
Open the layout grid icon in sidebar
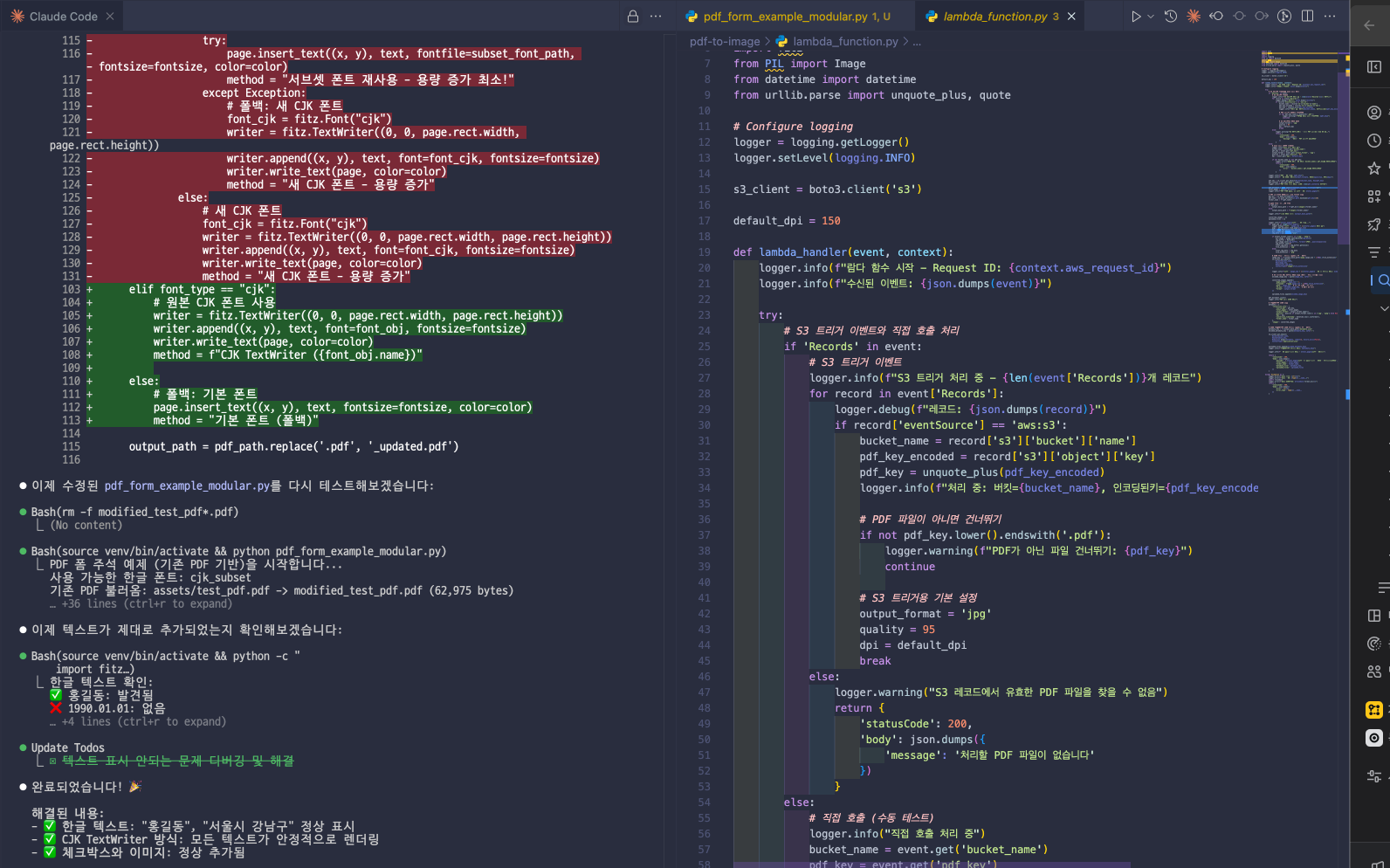[1374, 616]
